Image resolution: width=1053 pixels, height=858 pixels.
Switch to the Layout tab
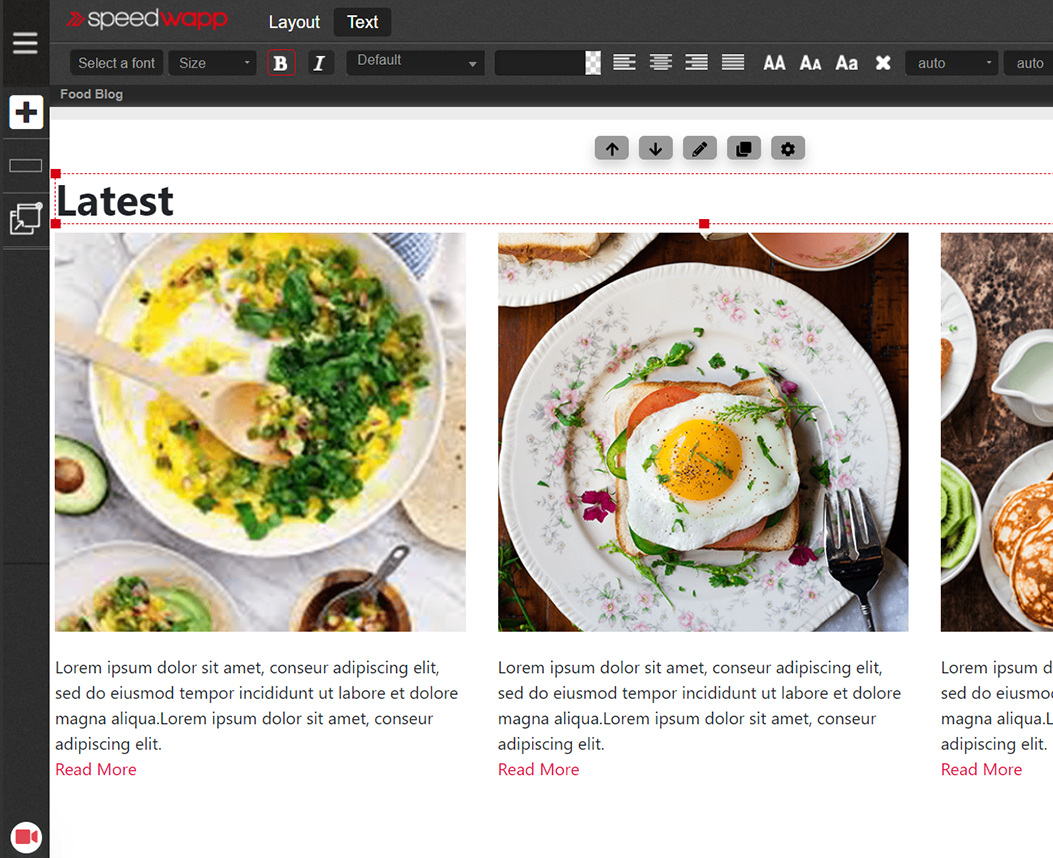294,22
